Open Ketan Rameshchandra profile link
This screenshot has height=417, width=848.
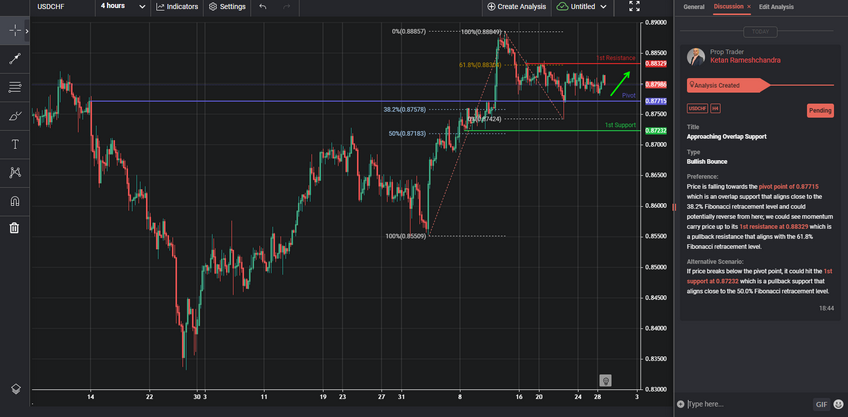(x=745, y=60)
